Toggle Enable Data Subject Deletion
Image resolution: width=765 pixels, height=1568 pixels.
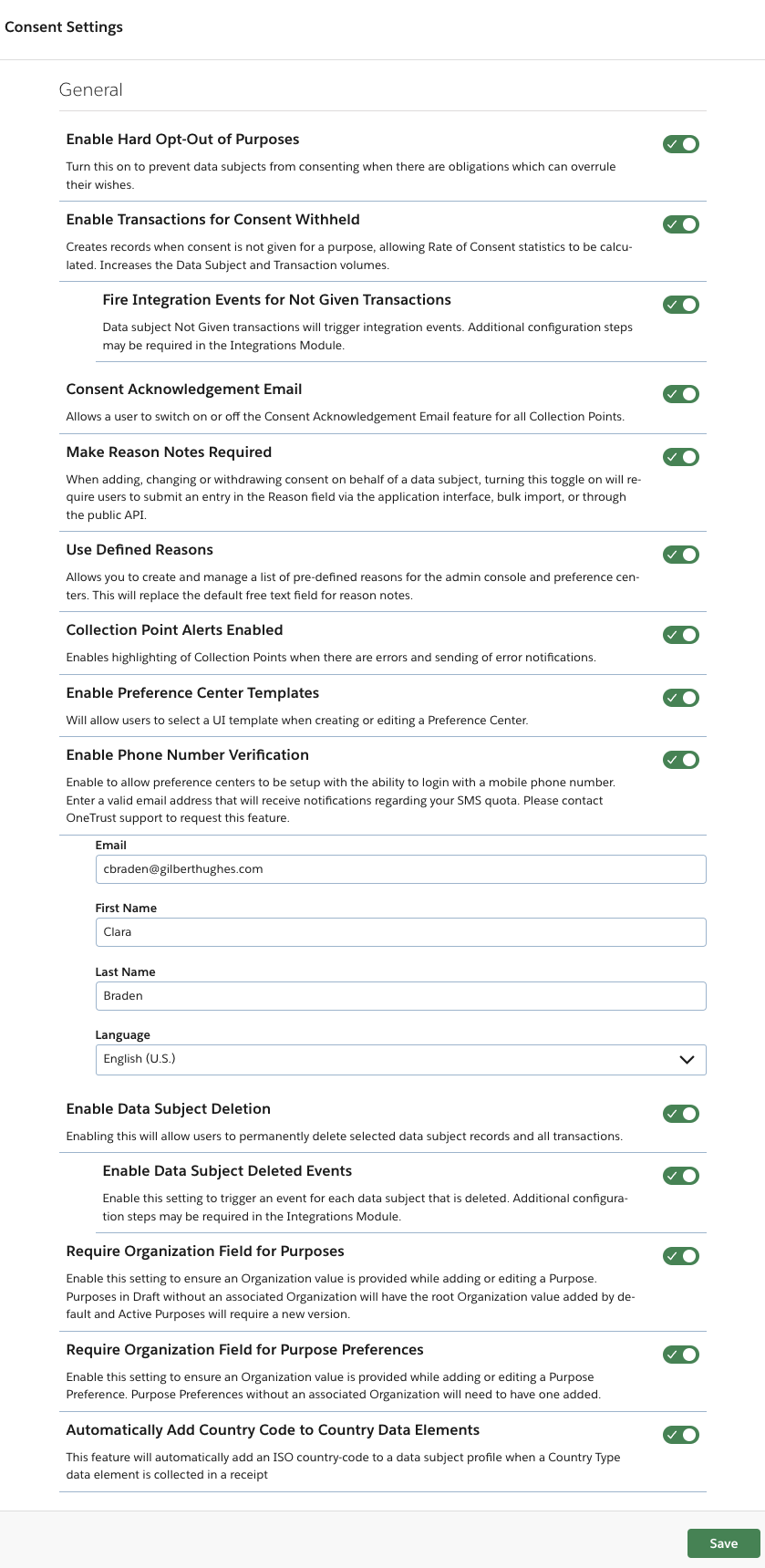tap(679, 1113)
